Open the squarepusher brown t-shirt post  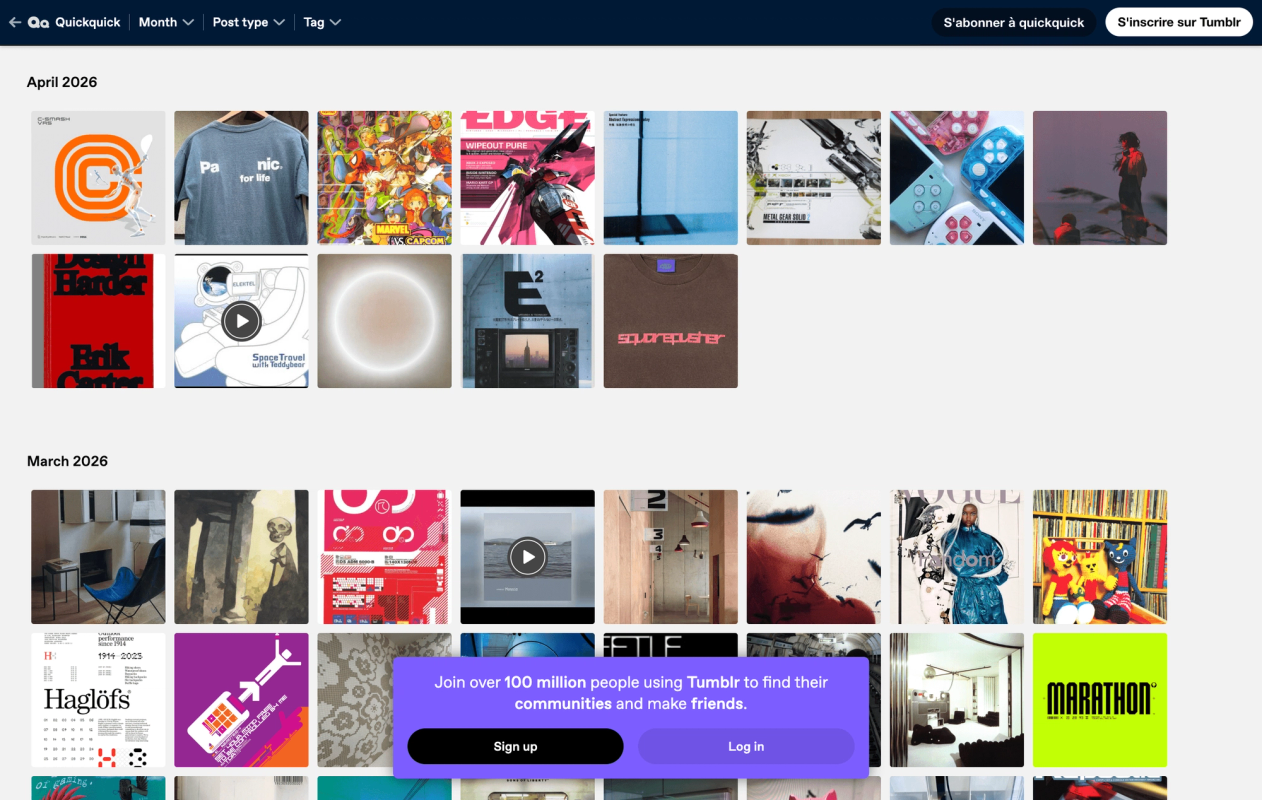click(x=671, y=321)
